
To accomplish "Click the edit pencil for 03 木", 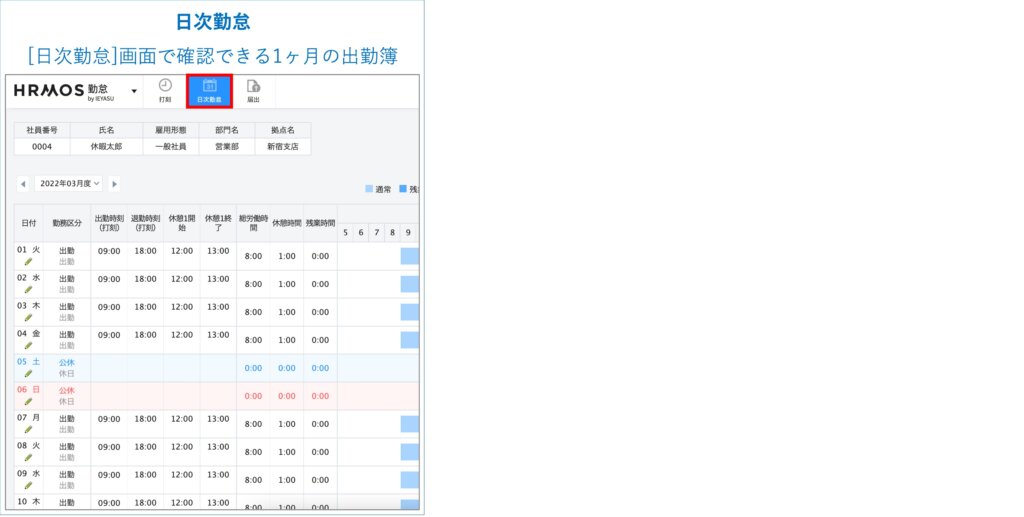I will click(x=29, y=318).
